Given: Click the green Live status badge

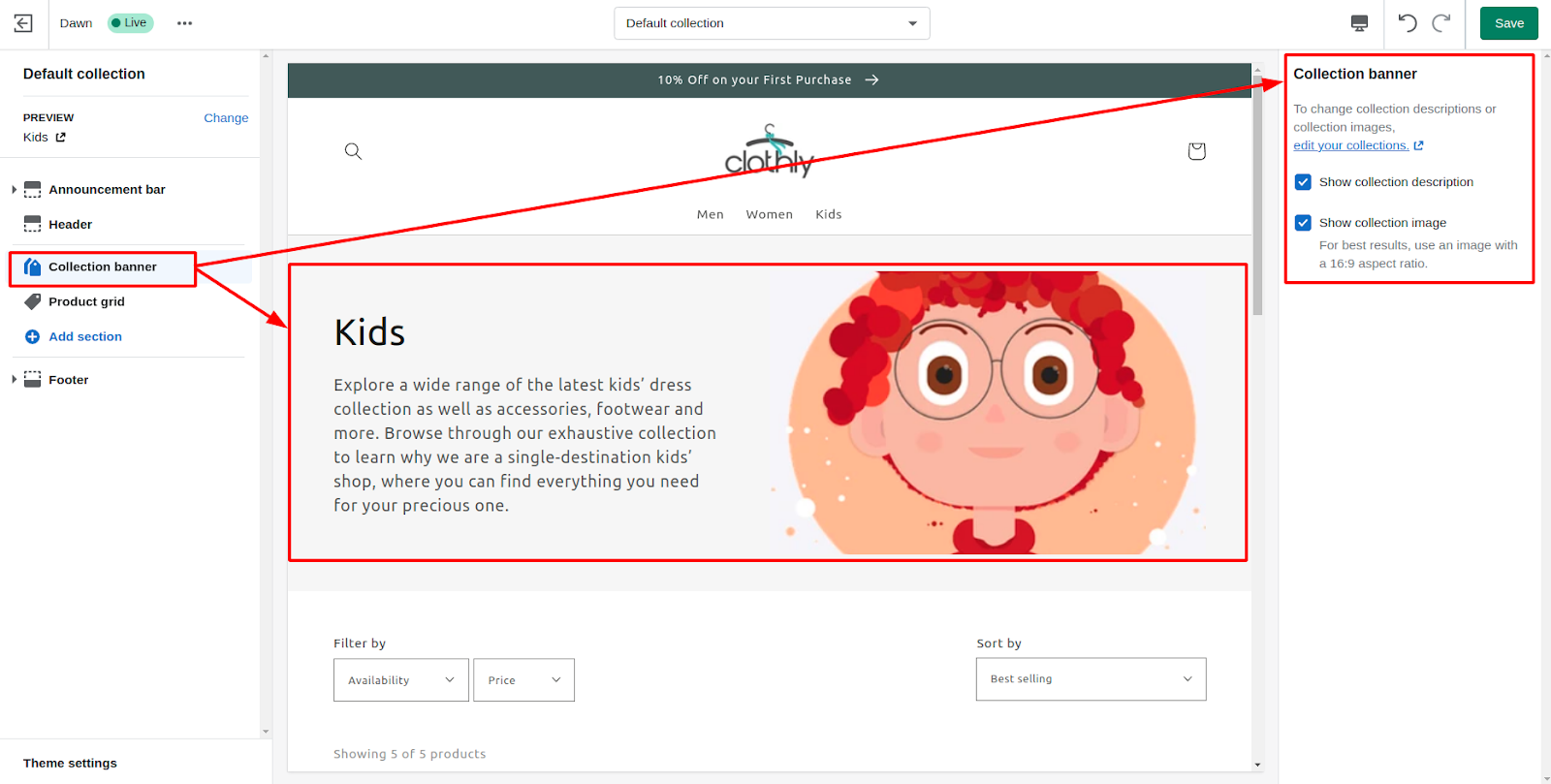Looking at the screenshot, I should point(130,23).
